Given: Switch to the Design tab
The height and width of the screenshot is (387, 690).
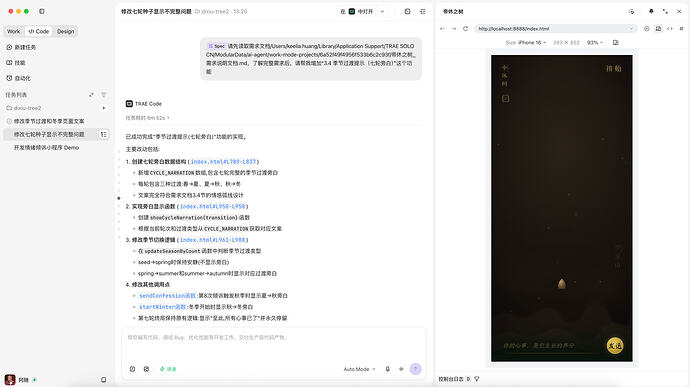Looking at the screenshot, I should point(66,31).
